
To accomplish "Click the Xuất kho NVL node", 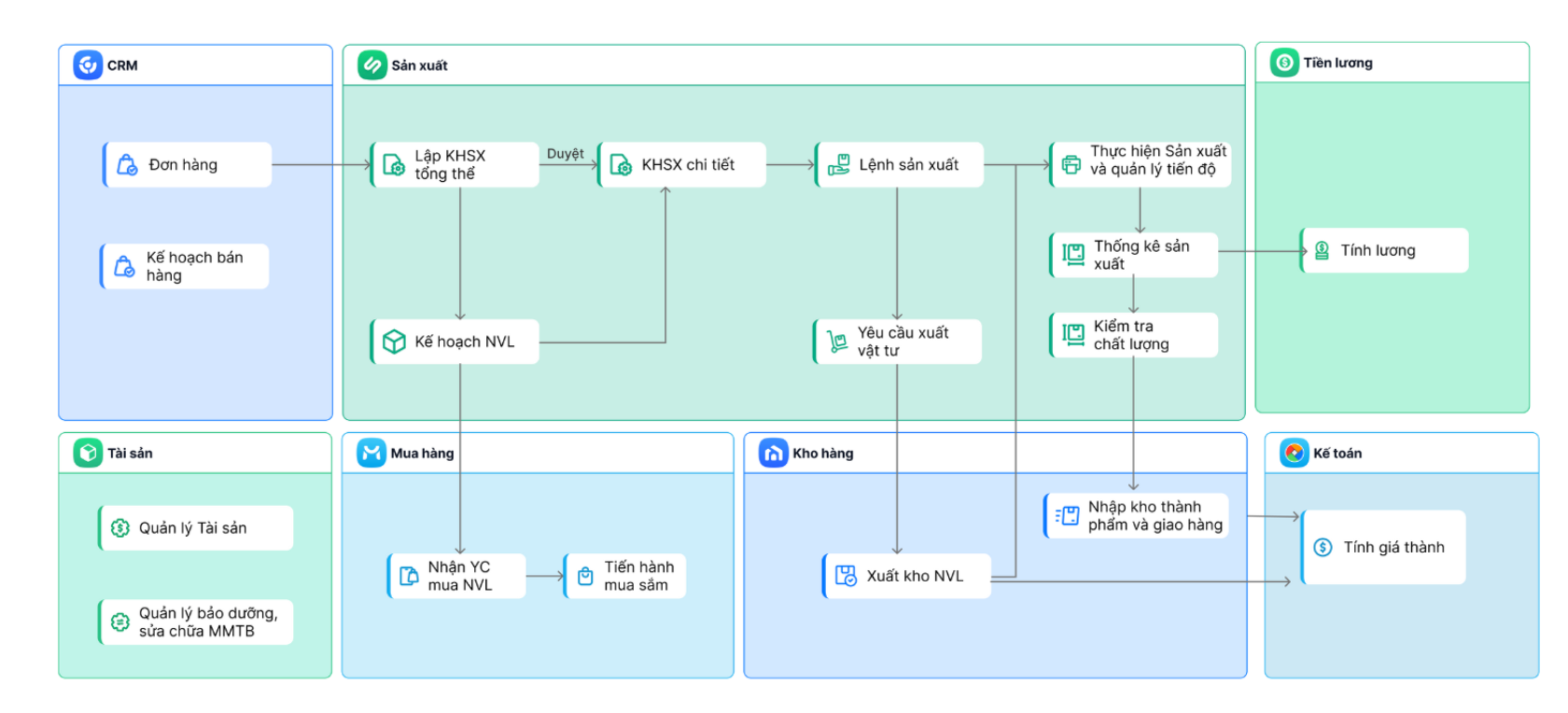I will pos(907,576).
